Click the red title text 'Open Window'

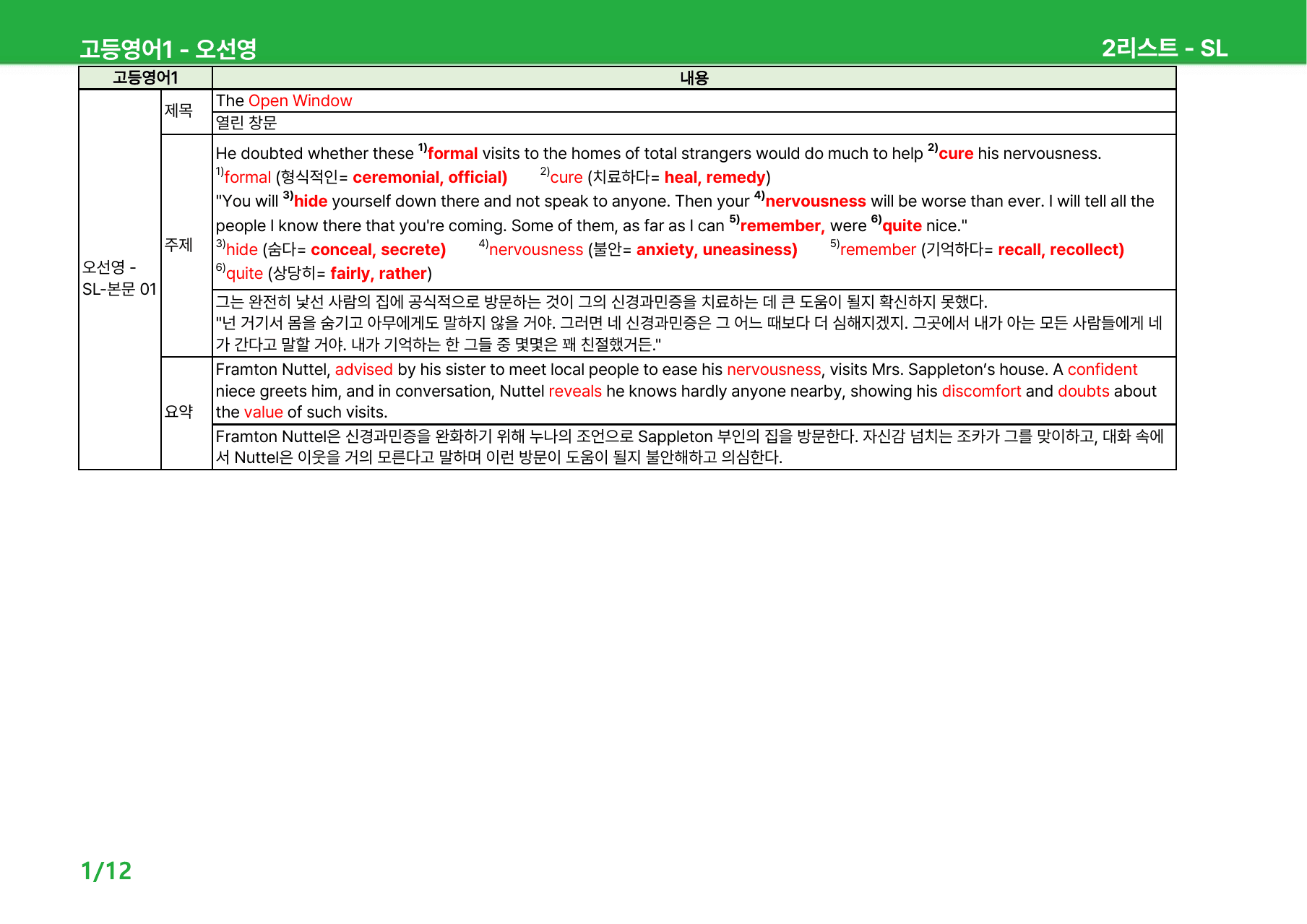pos(300,101)
